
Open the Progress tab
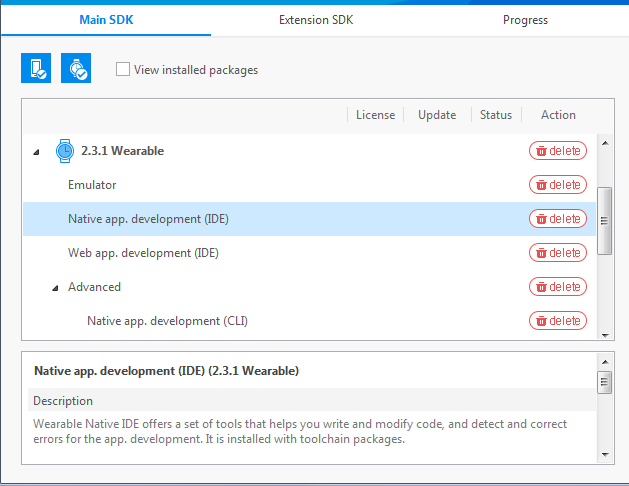click(x=525, y=20)
